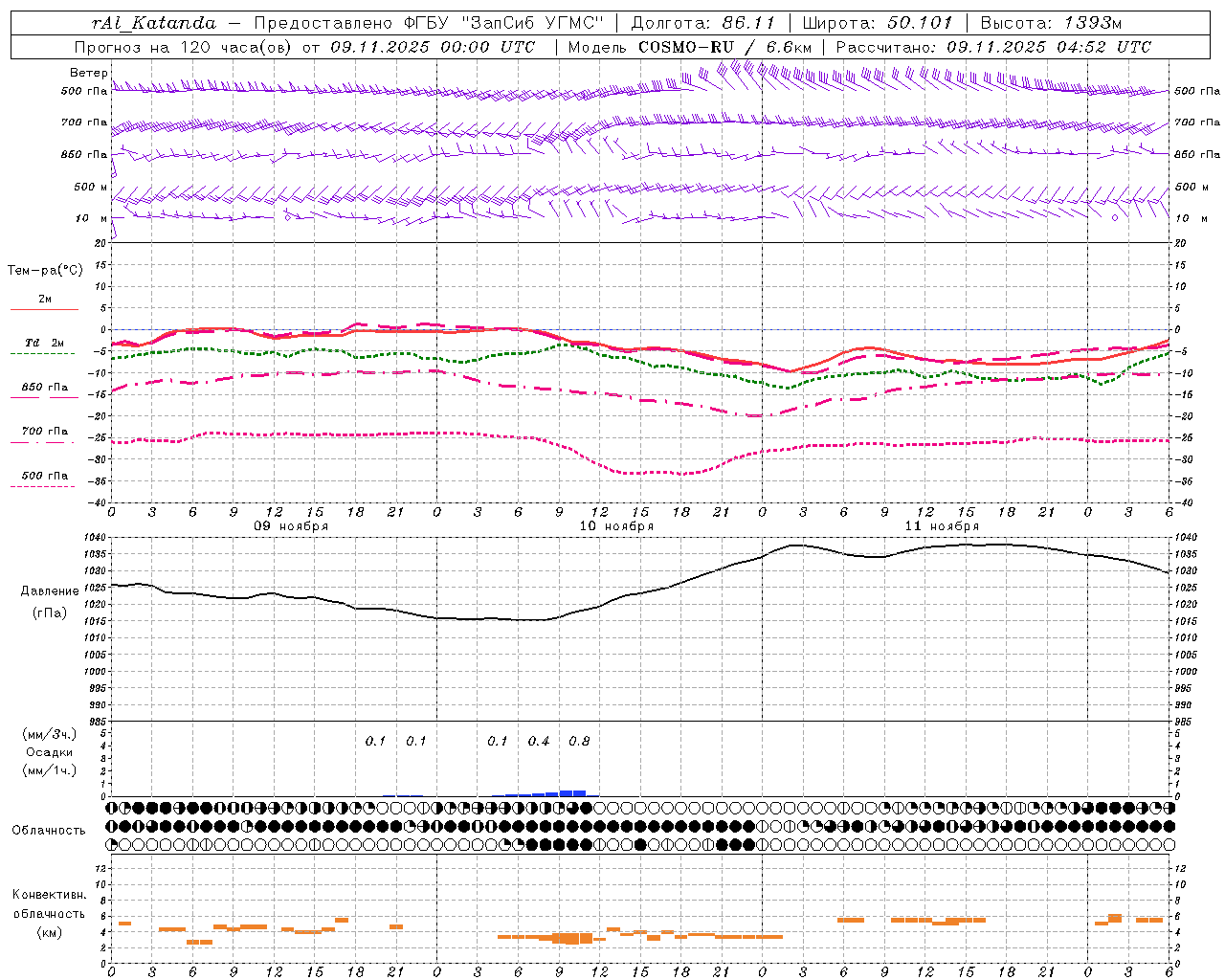Click the latitude value Широта: 50.101

[878, 23]
